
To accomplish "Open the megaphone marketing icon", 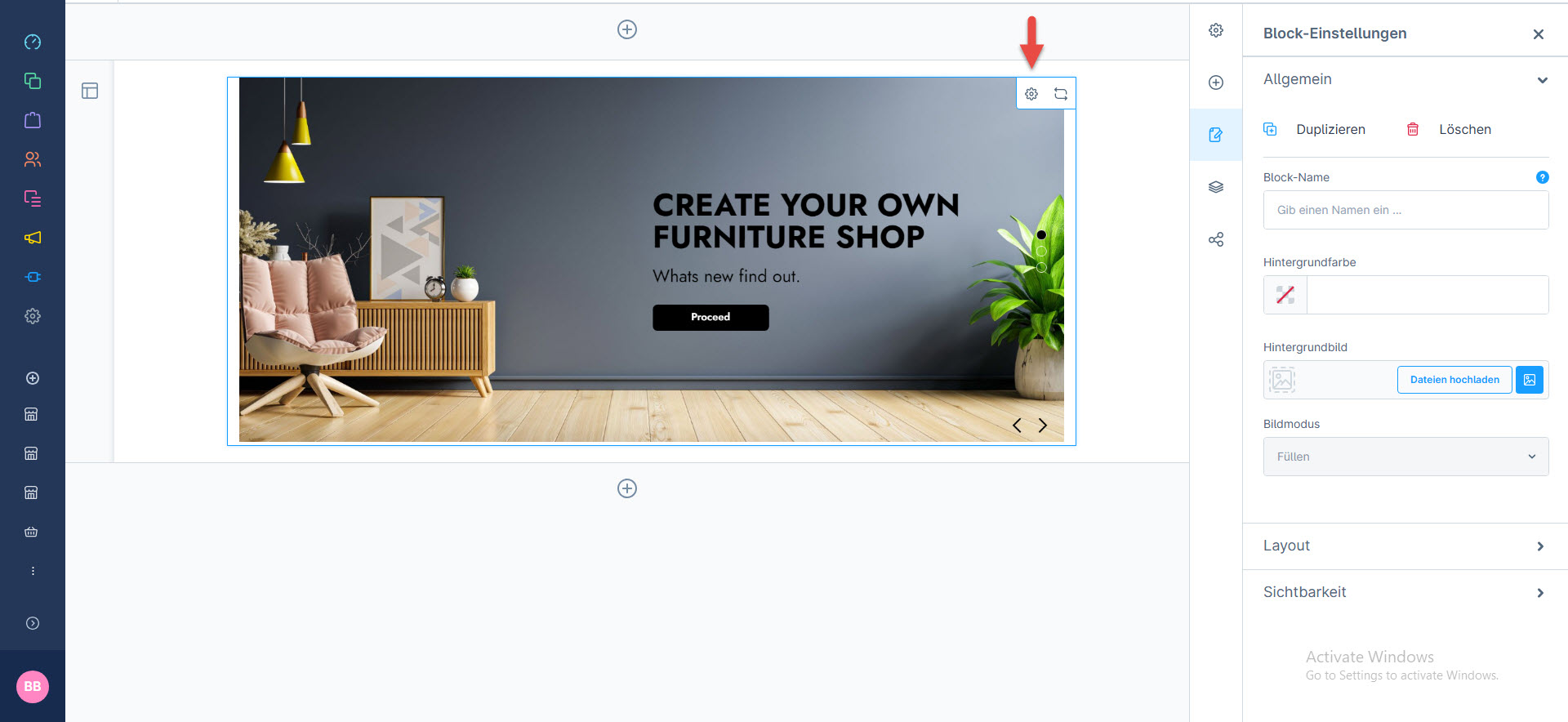I will coord(33,238).
